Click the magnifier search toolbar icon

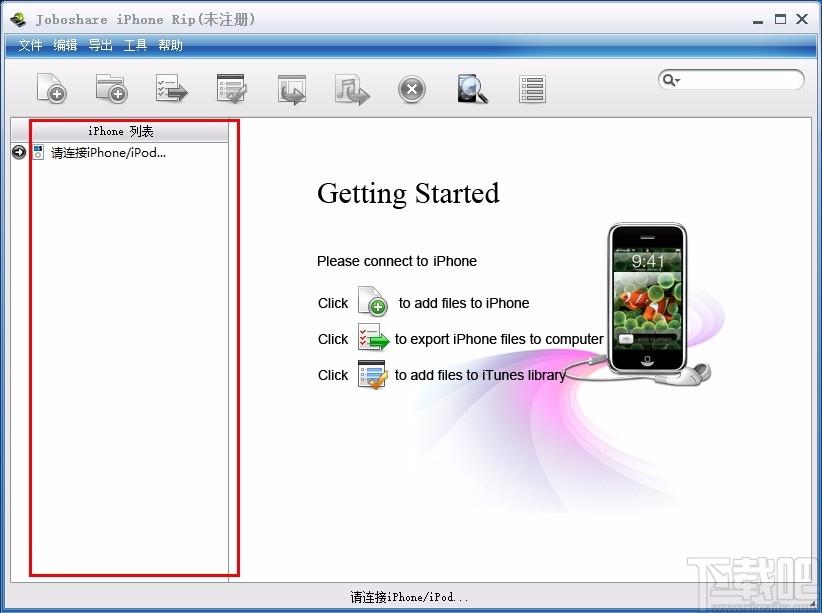tap(472, 88)
